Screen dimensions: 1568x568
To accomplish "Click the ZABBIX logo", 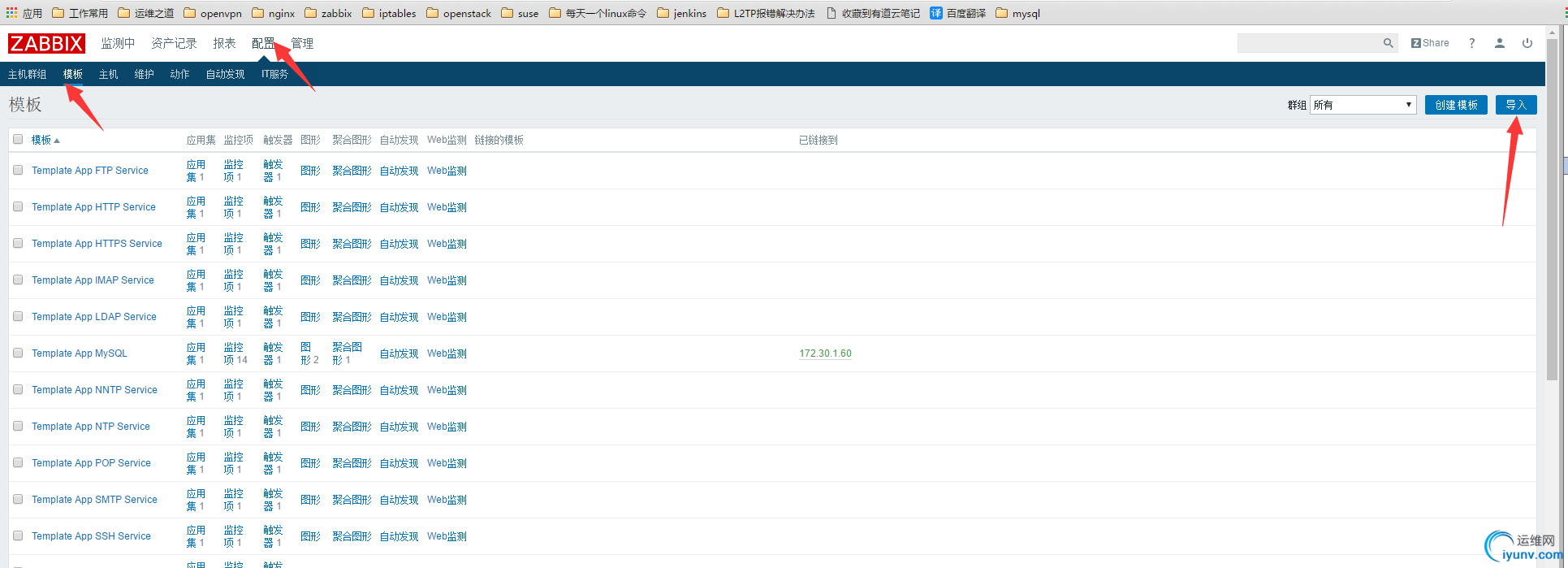I will coord(46,43).
